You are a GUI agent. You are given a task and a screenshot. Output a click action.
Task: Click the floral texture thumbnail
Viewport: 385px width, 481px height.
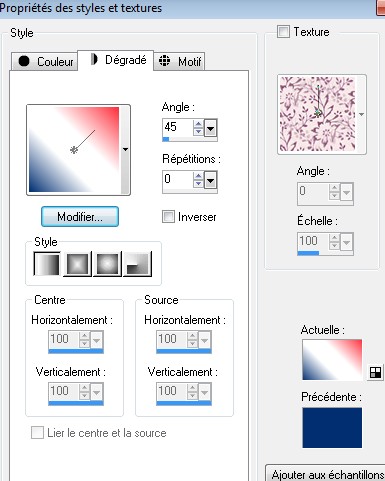pos(317,114)
